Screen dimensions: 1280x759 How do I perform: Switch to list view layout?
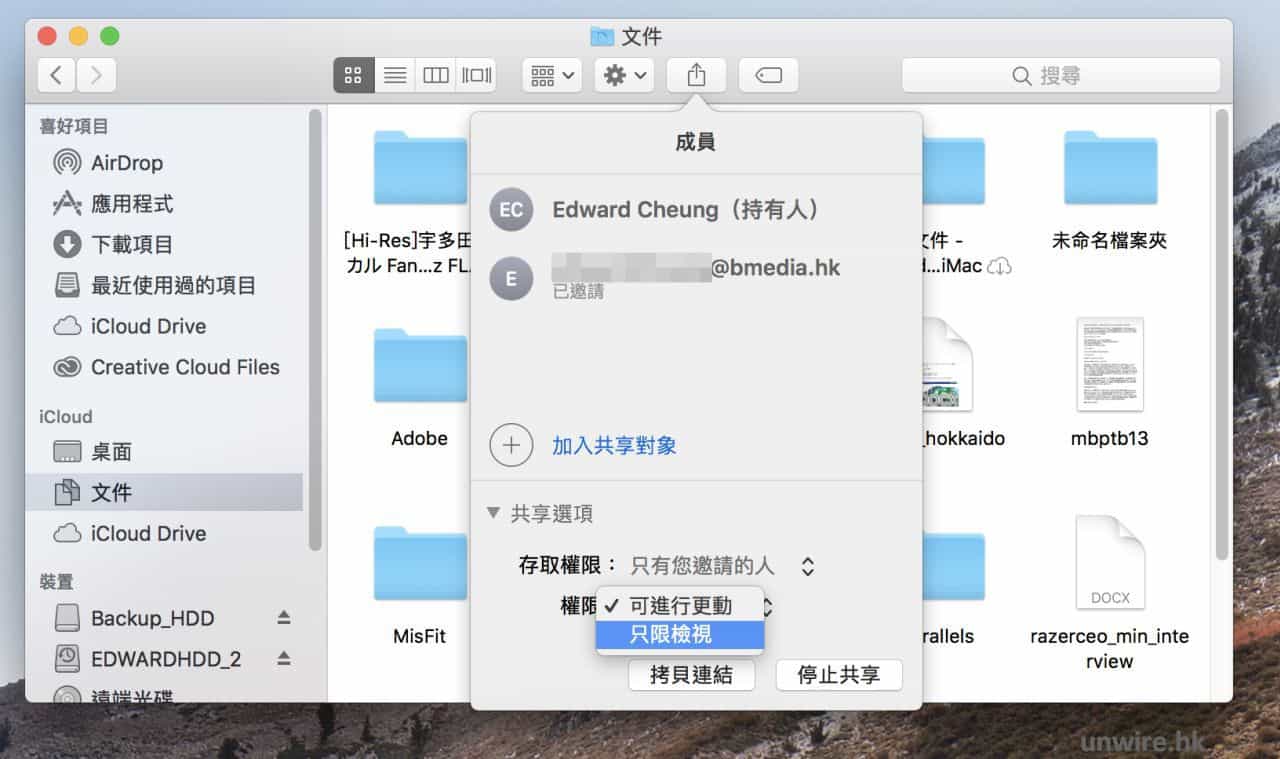click(x=395, y=76)
